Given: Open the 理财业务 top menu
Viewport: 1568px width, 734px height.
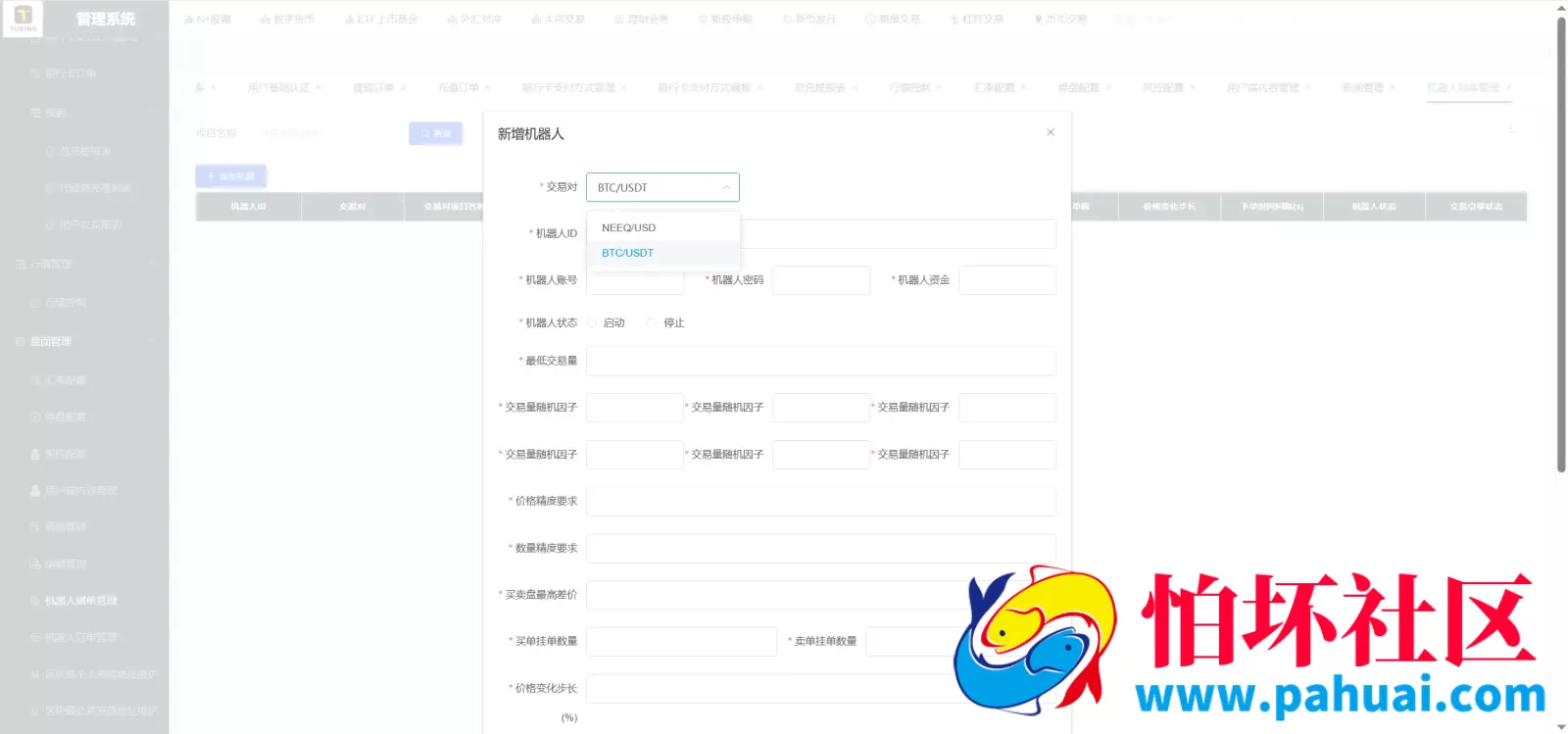Looking at the screenshot, I should click(x=641, y=19).
